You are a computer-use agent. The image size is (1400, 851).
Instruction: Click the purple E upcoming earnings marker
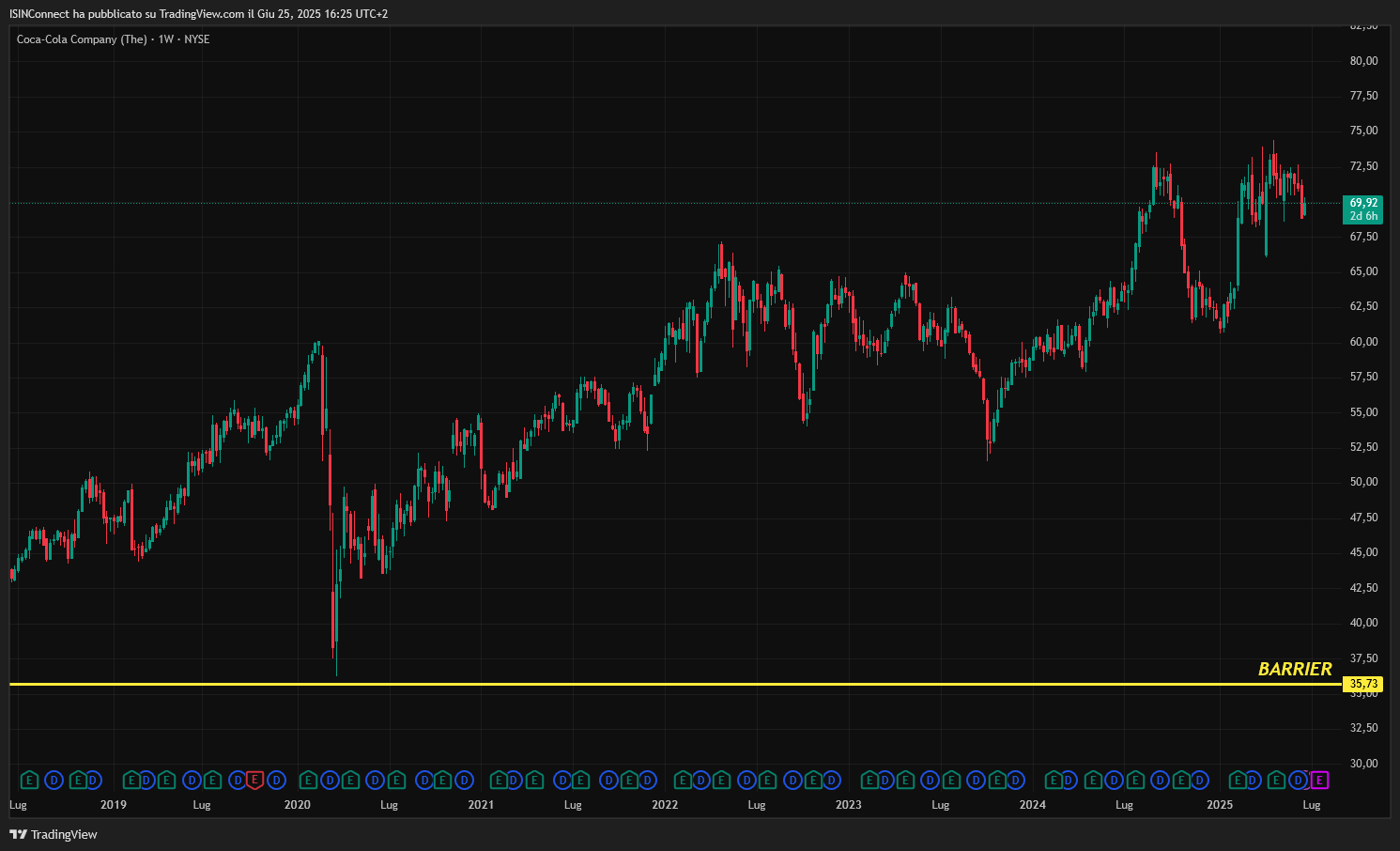click(x=1319, y=780)
